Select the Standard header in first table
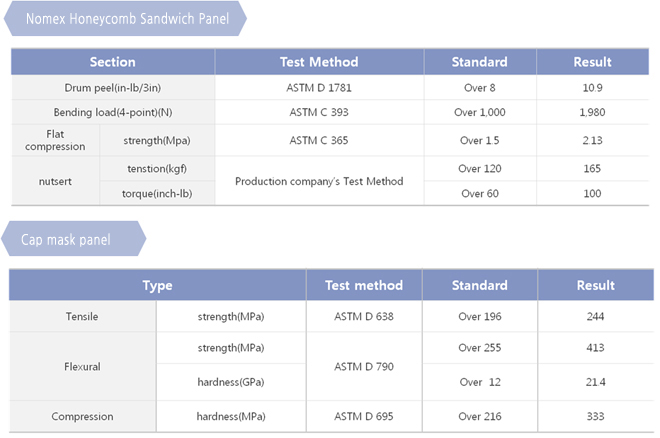Image resolution: width=660 pixels, height=438 pixels. tap(480, 62)
